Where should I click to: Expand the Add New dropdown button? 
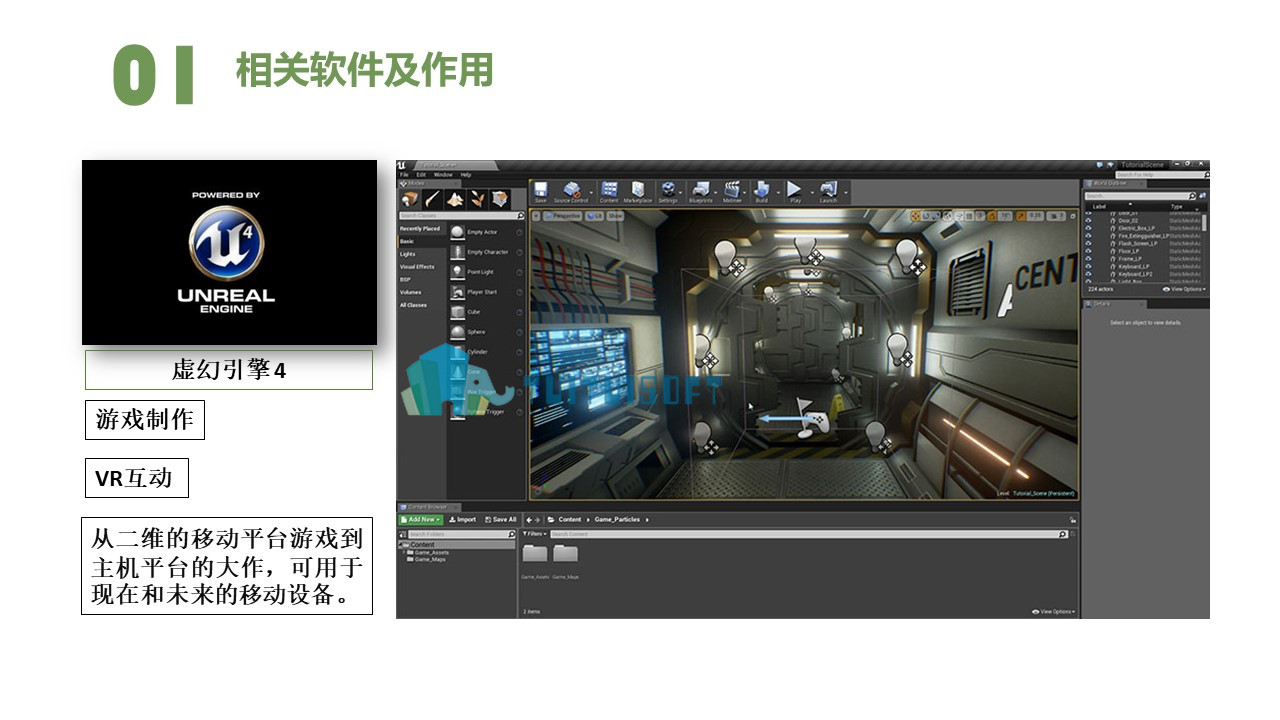pos(421,519)
